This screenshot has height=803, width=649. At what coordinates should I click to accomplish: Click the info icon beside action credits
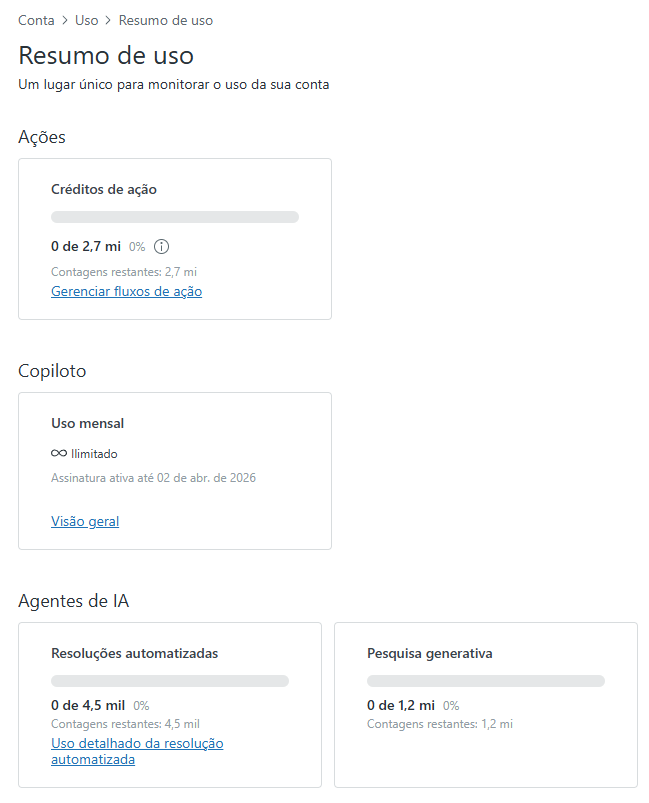click(162, 246)
